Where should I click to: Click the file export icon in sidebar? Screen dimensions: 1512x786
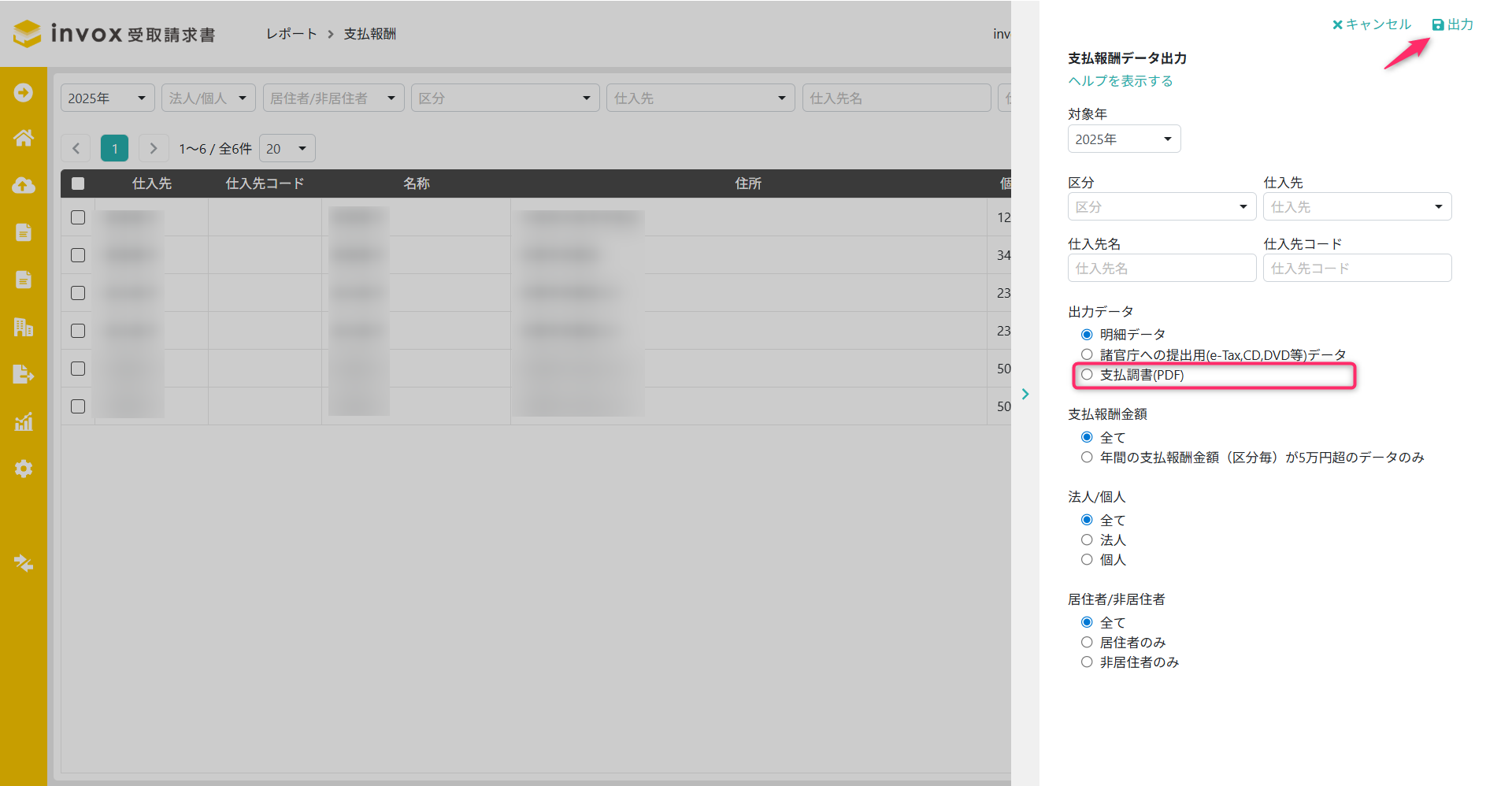click(24, 374)
